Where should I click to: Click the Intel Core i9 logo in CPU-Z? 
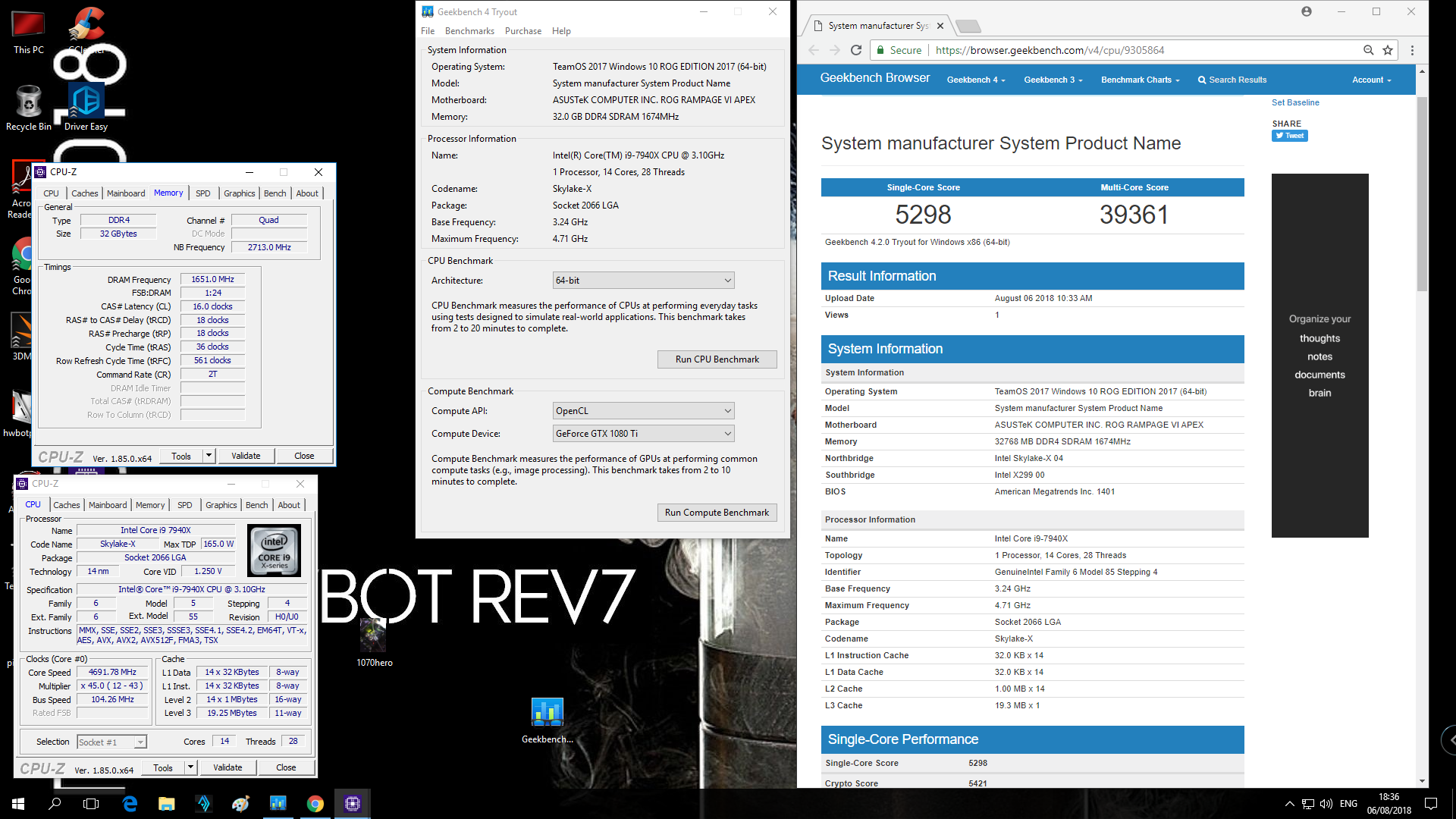point(274,551)
